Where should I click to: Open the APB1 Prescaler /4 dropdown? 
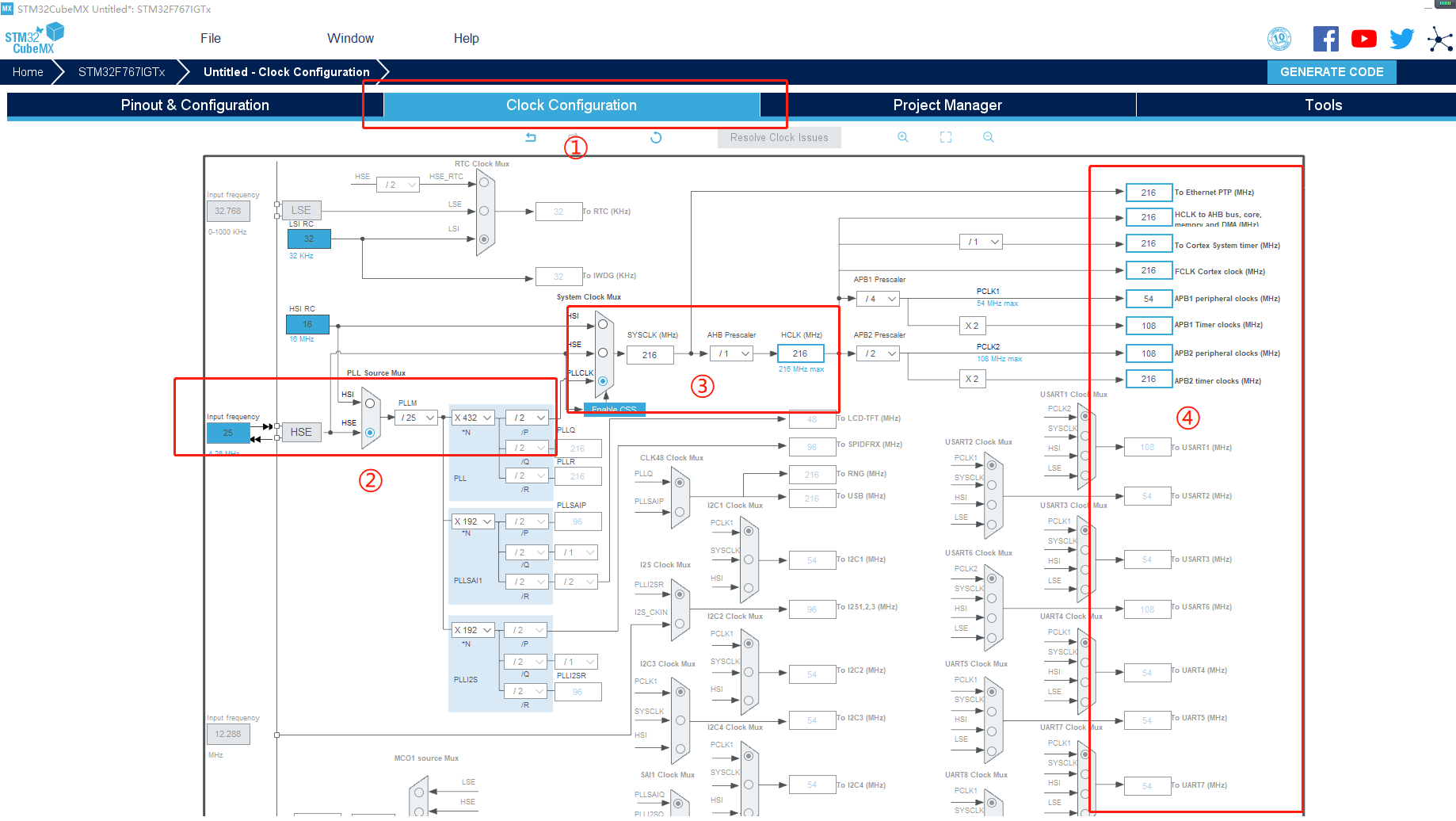(878, 299)
